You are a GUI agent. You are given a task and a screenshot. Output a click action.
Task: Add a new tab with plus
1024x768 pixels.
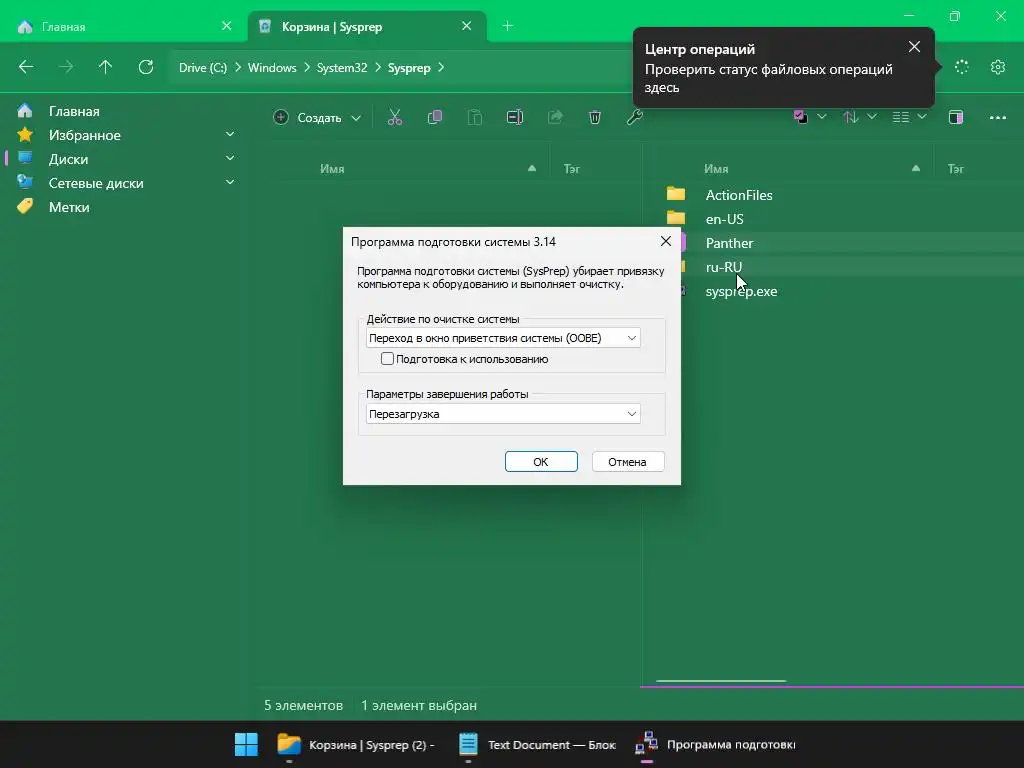pos(507,26)
